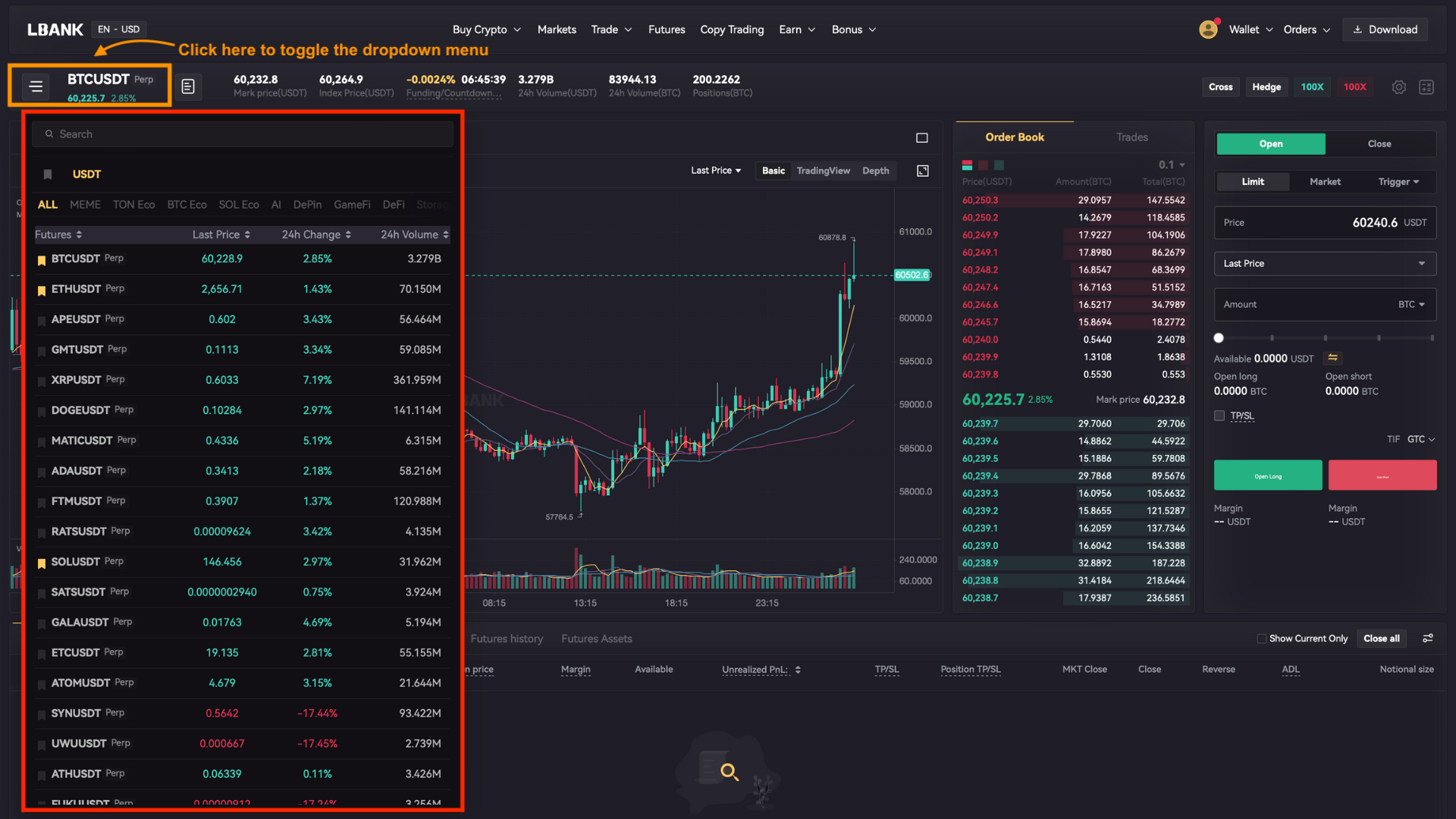Toggle favorite bookmark for XRPUSDT
This screenshot has width=1456, height=819.
click(42, 381)
